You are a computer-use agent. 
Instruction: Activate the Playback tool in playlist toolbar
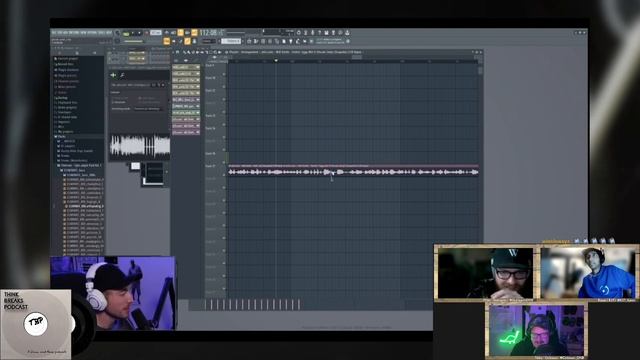pyautogui.click(x=220, y=52)
